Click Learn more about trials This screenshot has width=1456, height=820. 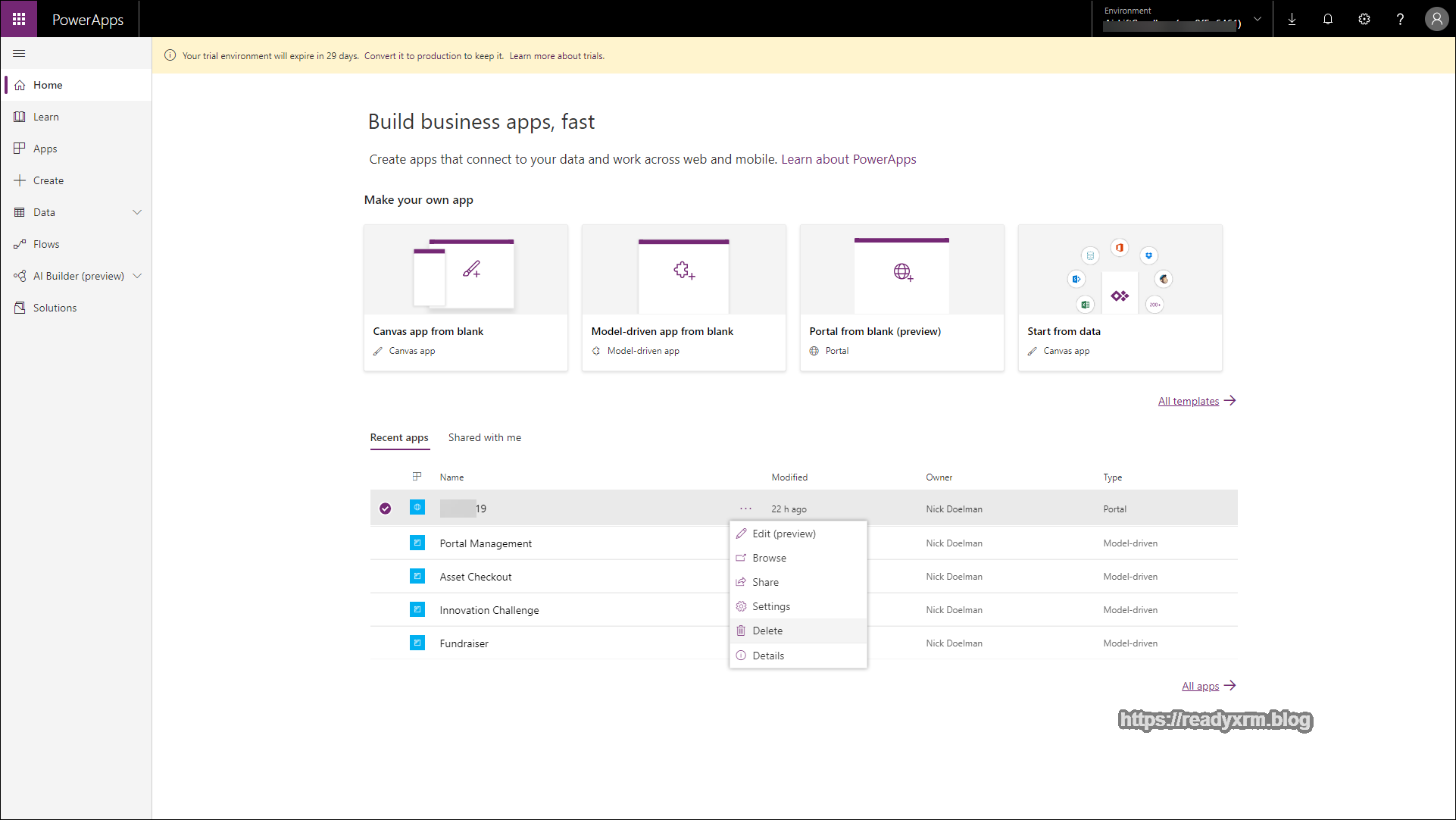556,55
